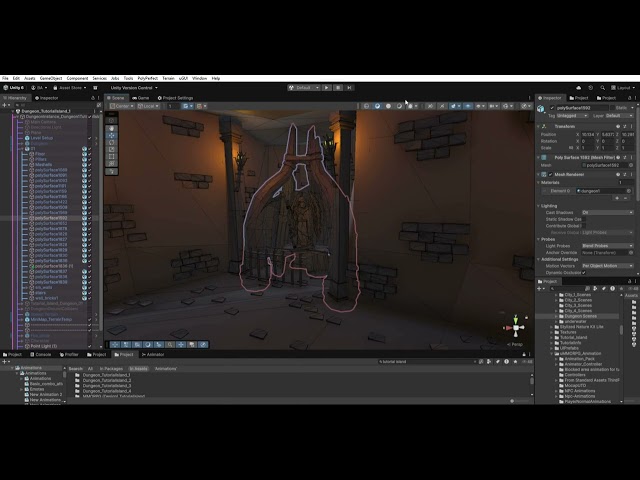Image resolution: width=640 pixels, height=480 pixels.
Task: Open the Layout dropdown
Action: coord(623,88)
